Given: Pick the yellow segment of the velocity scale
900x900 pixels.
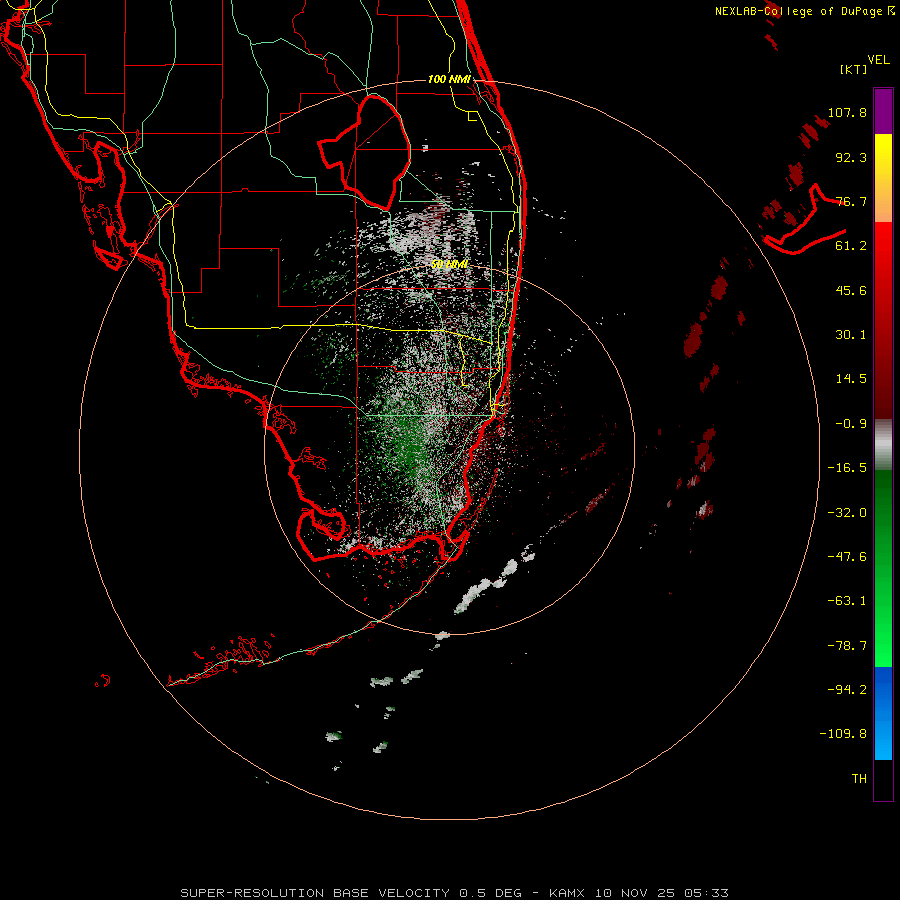Looking at the screenshot, I should [x=883, y=178].
